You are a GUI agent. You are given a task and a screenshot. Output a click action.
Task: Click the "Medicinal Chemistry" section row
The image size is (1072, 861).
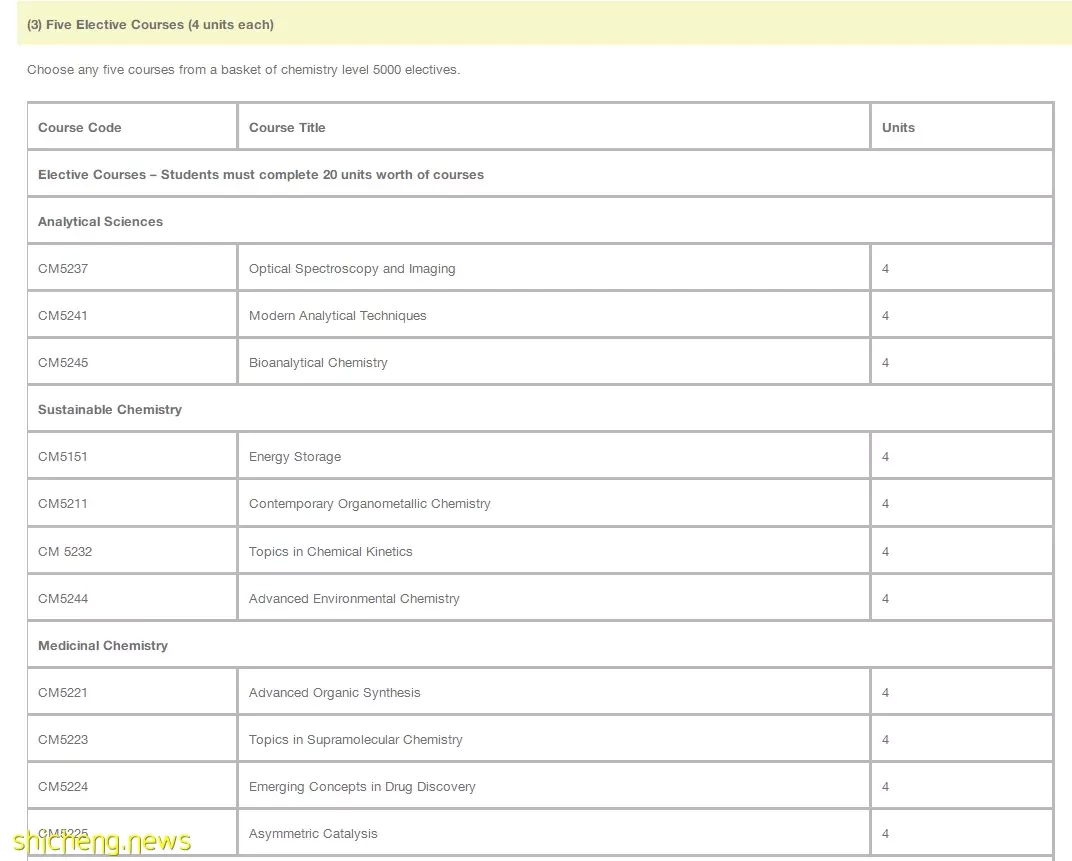click(540, 646)
